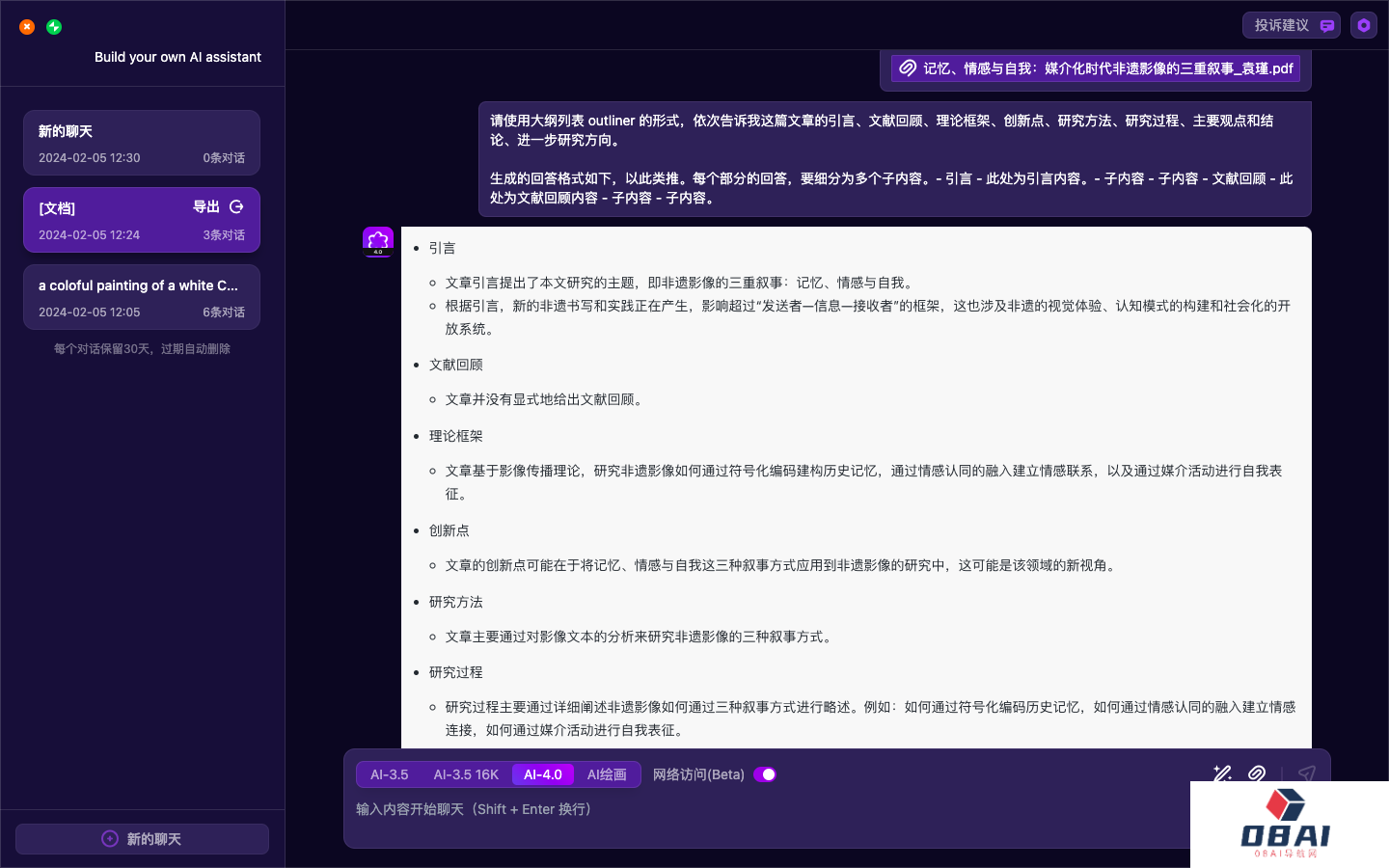Switch to the AI-3.5 model tab

point(390,774)
